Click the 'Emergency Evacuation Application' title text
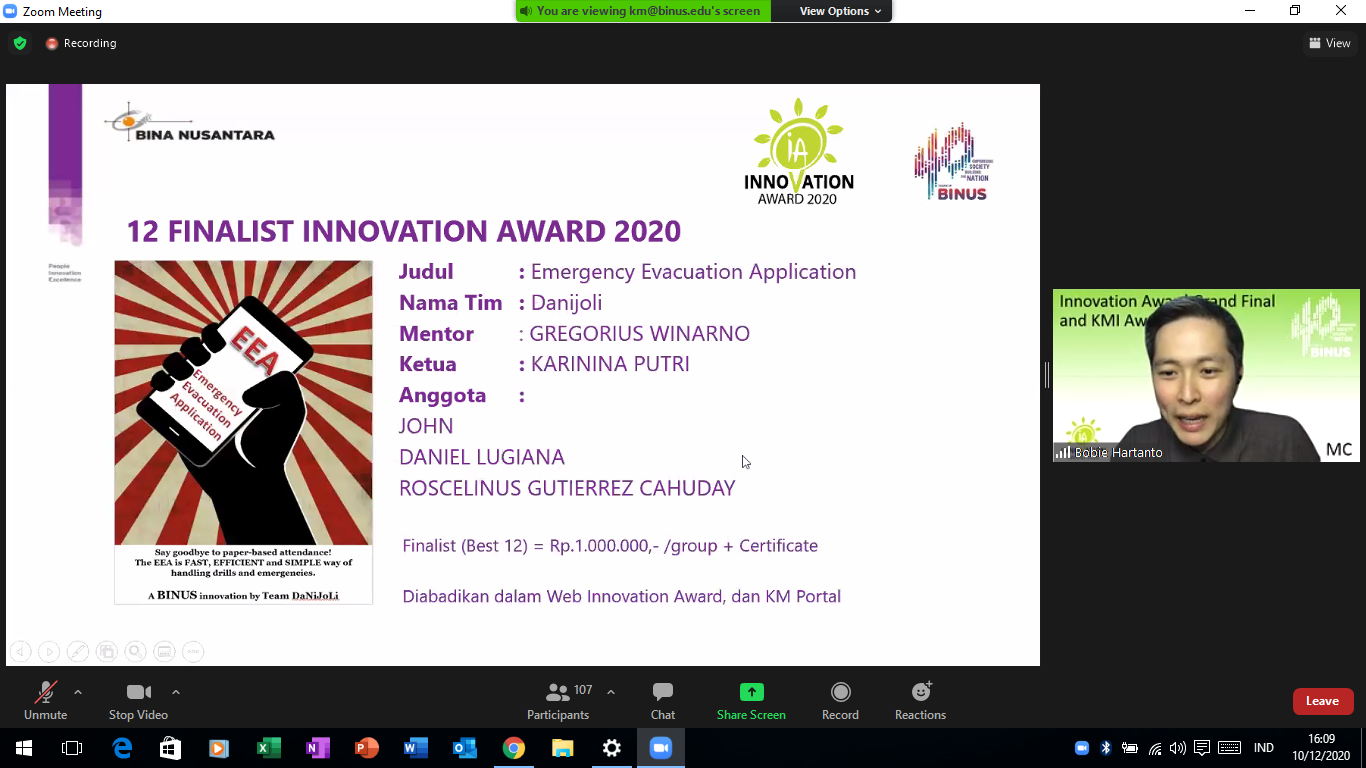 pos(693,272)
